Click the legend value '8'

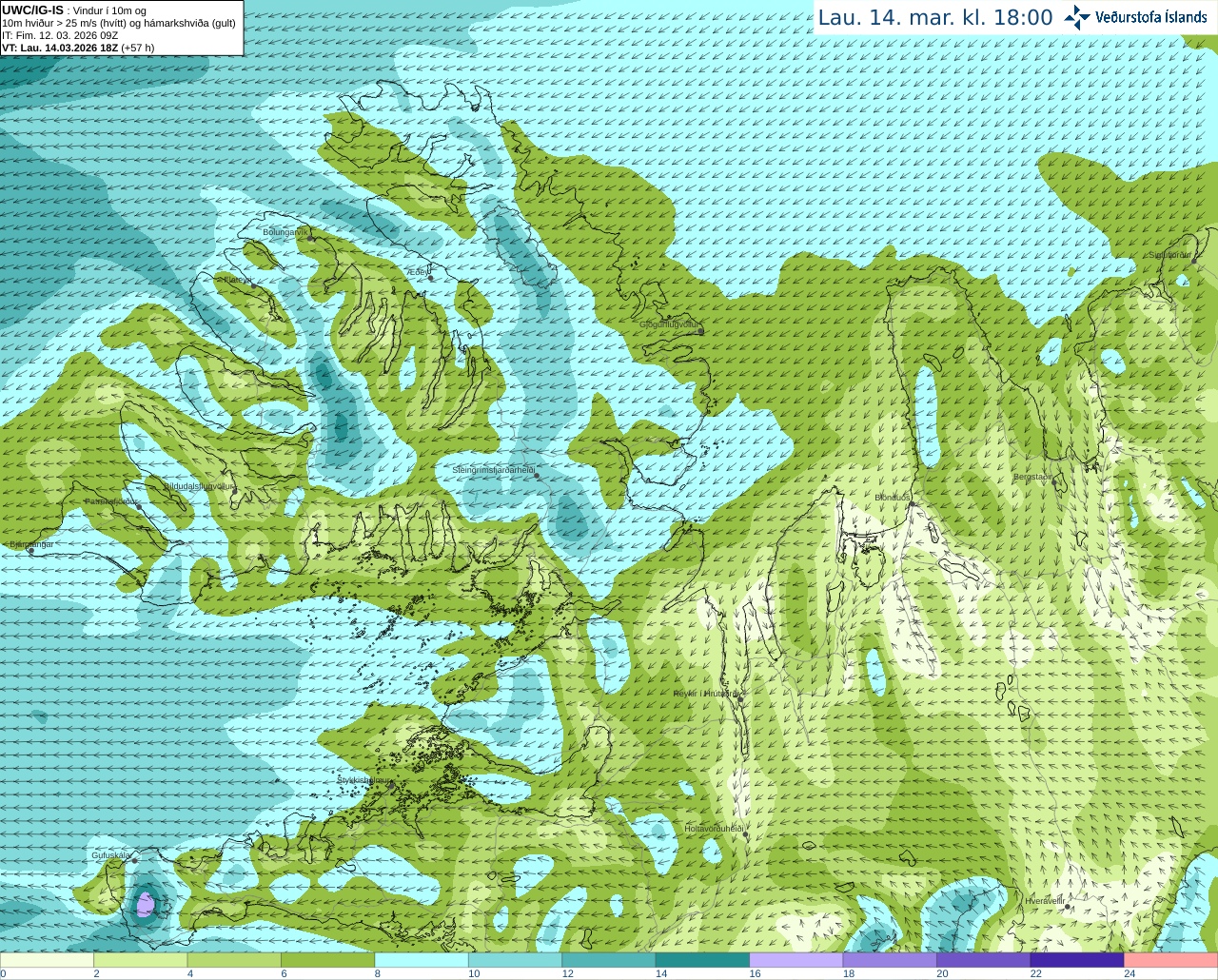point(377,973)
